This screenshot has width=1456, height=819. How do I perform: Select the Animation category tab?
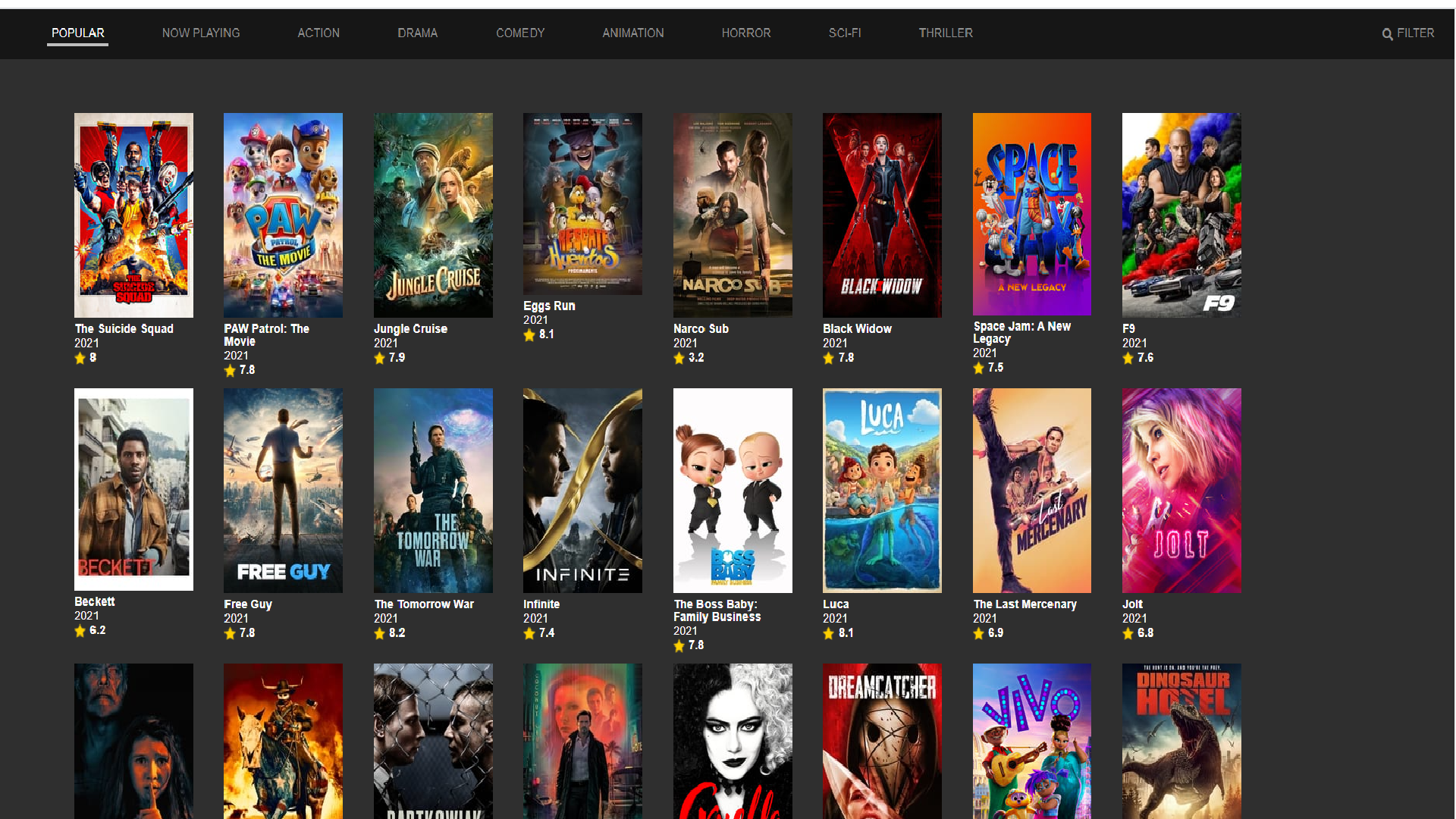click(632, 33)
